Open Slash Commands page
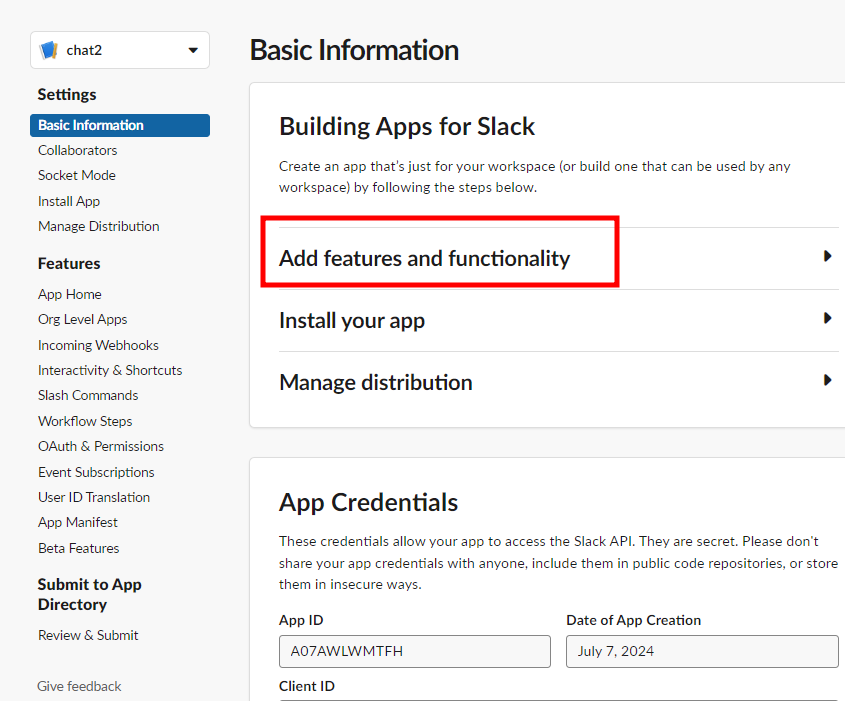This screenshot has height=701, width=845. (88, 395)
